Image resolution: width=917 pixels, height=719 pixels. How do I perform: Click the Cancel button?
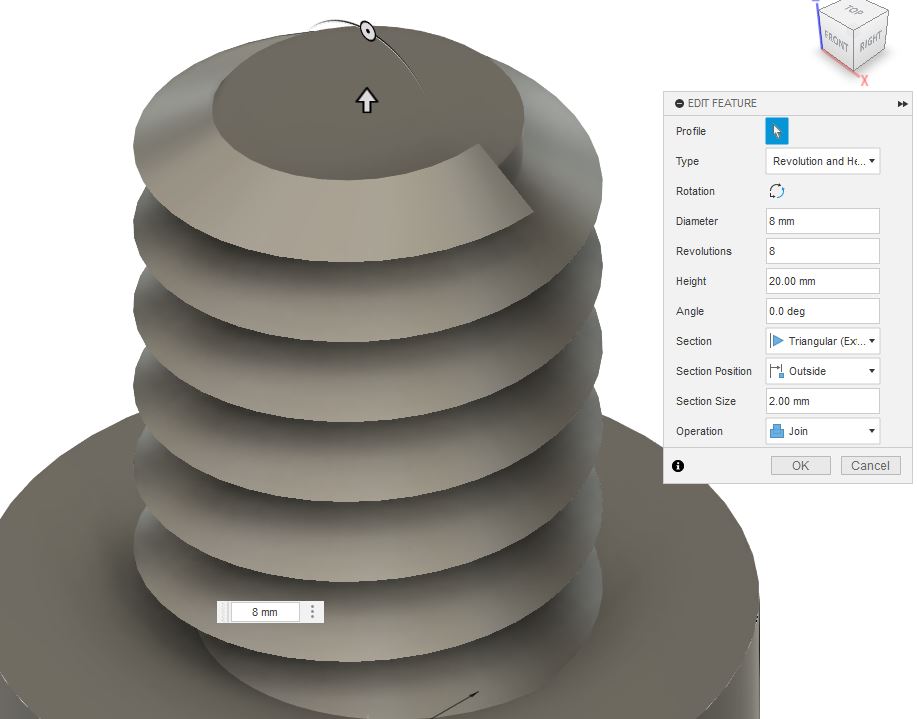pyautogui.click(x=870, y=466)
